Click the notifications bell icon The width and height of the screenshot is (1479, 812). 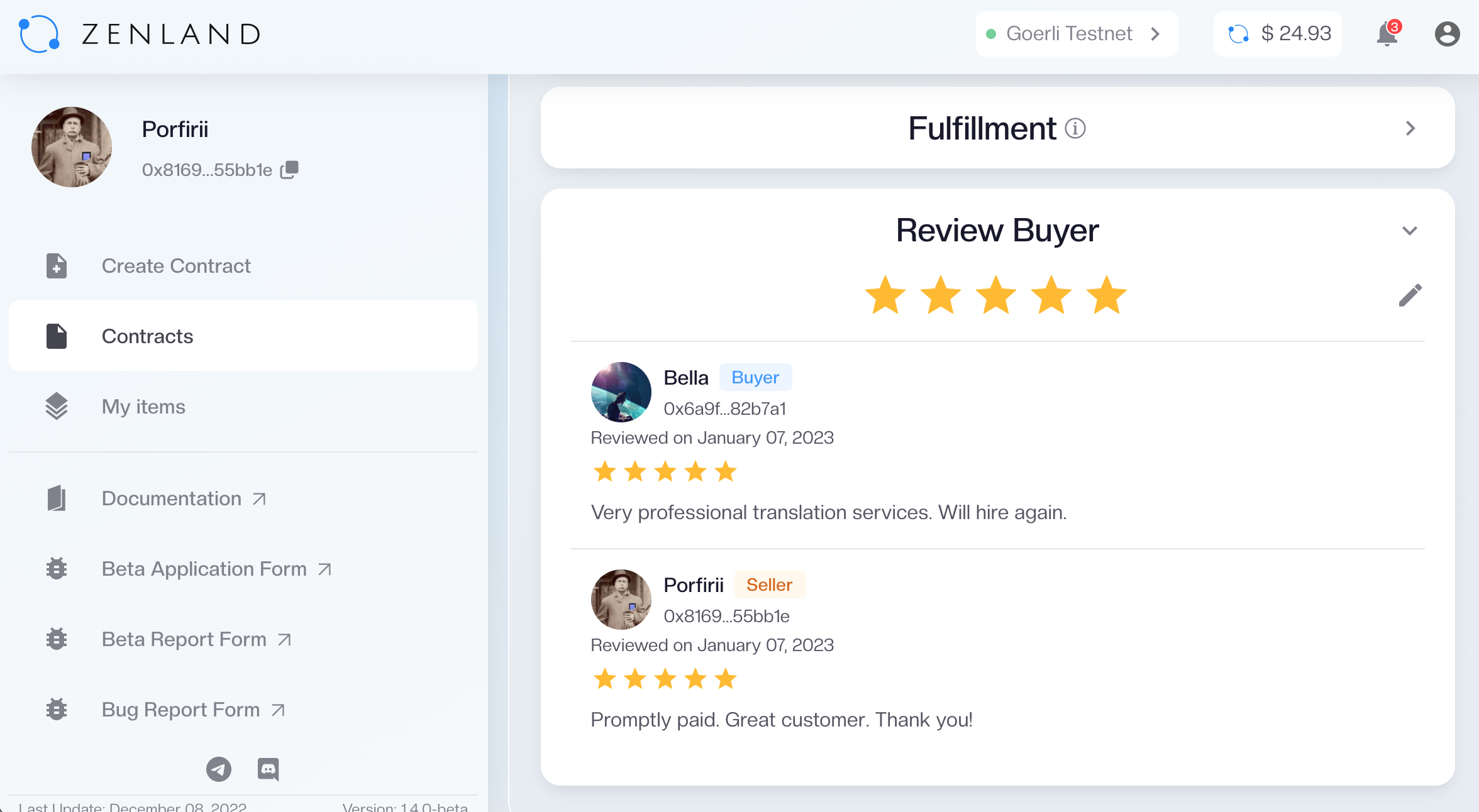1387,34
